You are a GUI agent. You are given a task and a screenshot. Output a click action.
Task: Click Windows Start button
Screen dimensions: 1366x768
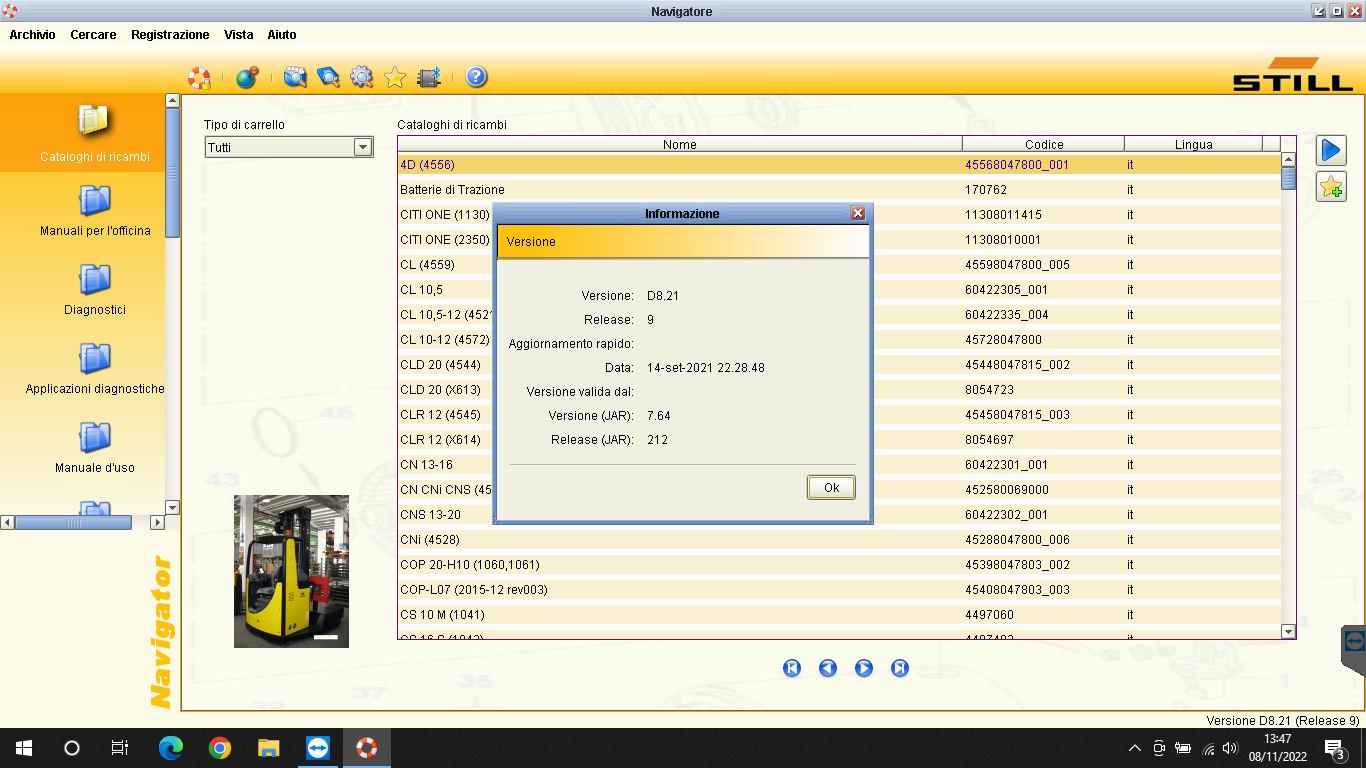(24, 748)
